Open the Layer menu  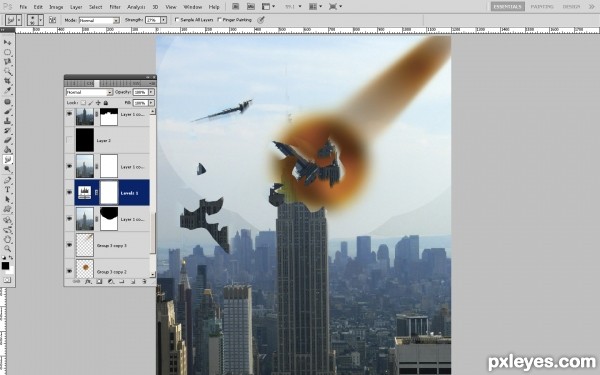76,7
